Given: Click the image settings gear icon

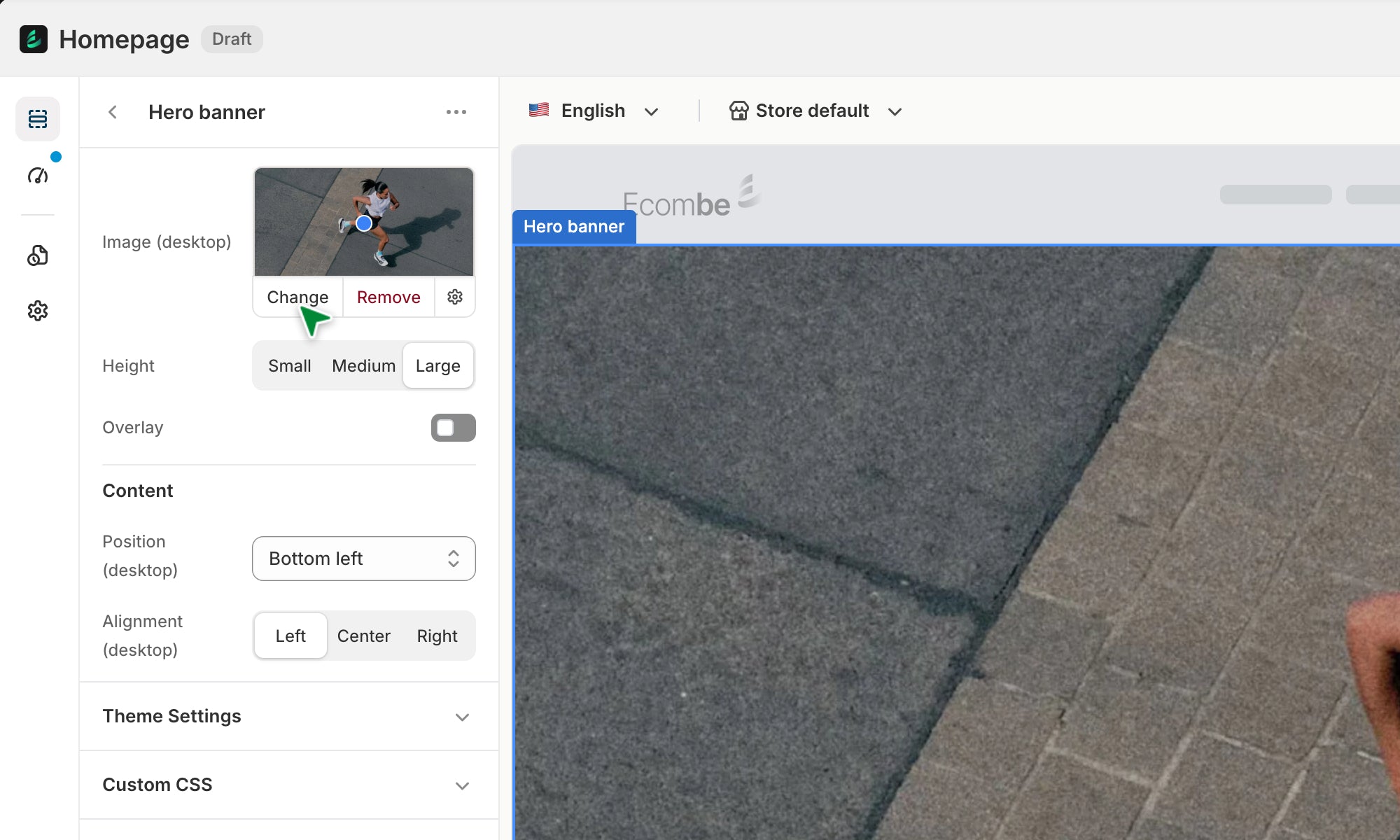Looking at the screenshot, I should pos(455,297).
